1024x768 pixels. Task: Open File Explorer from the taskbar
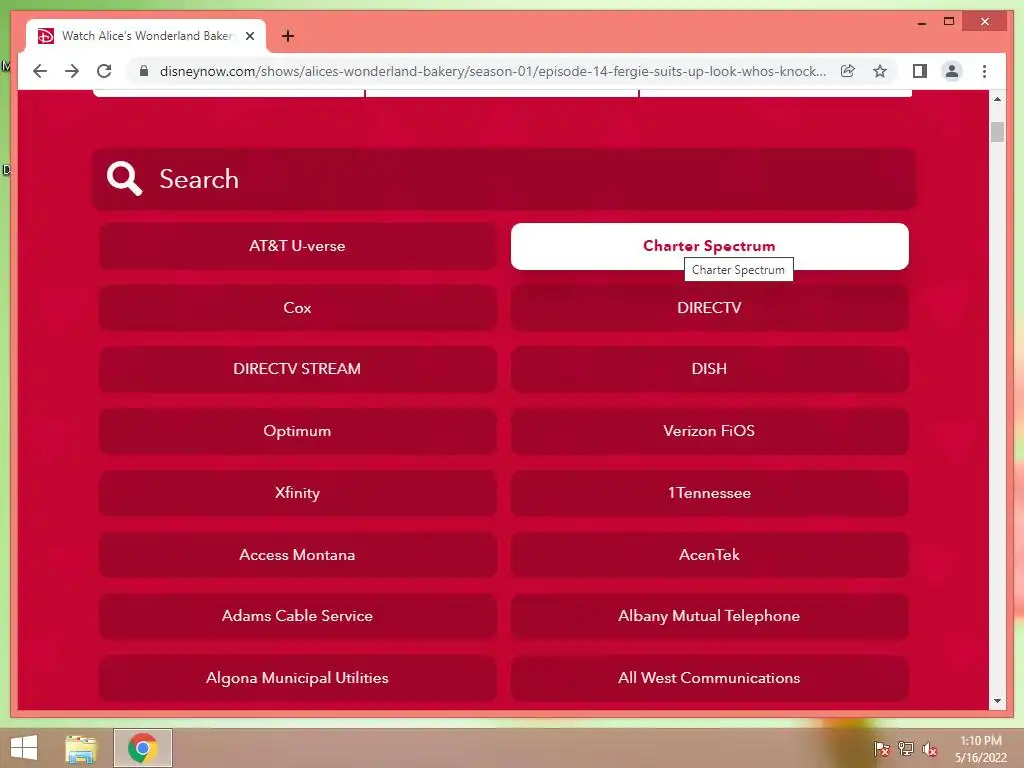point(81,748)
